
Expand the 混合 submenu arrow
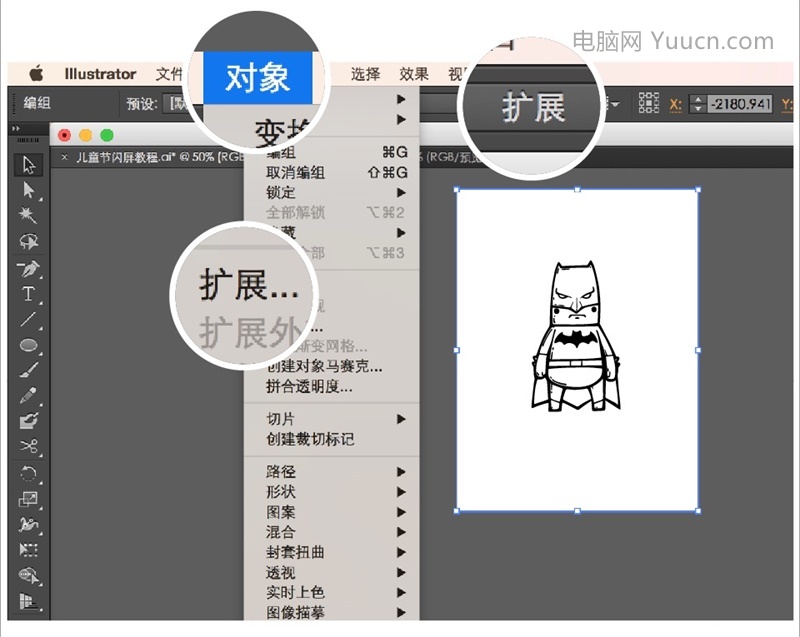click(x=402, y=532)
